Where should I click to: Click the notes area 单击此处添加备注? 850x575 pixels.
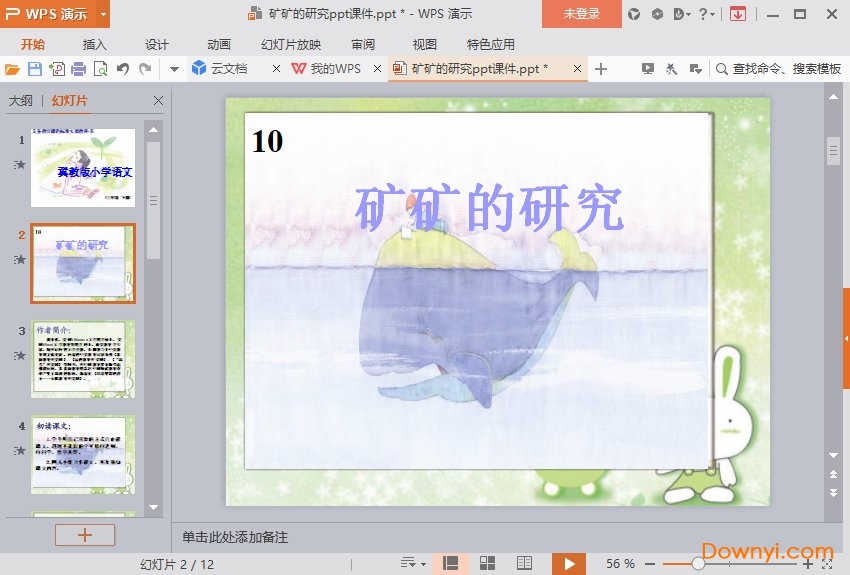(x=235, y=537)
